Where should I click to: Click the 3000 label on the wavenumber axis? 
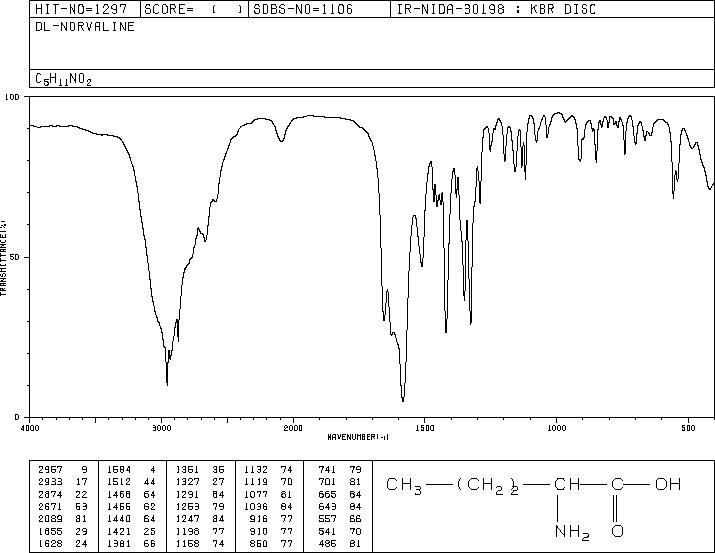tap(161, 428)
